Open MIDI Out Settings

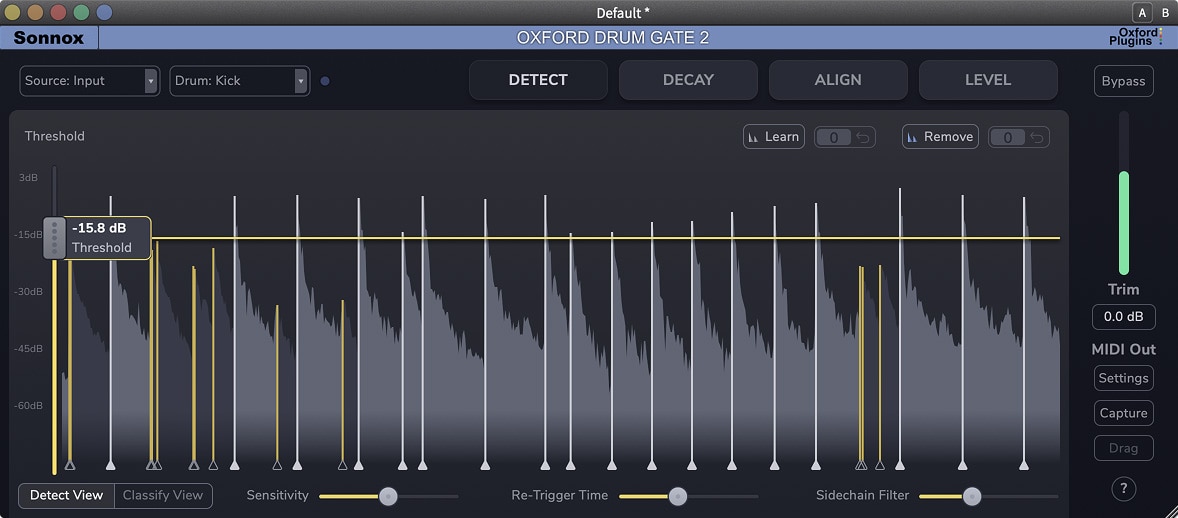click(1123, 378)
